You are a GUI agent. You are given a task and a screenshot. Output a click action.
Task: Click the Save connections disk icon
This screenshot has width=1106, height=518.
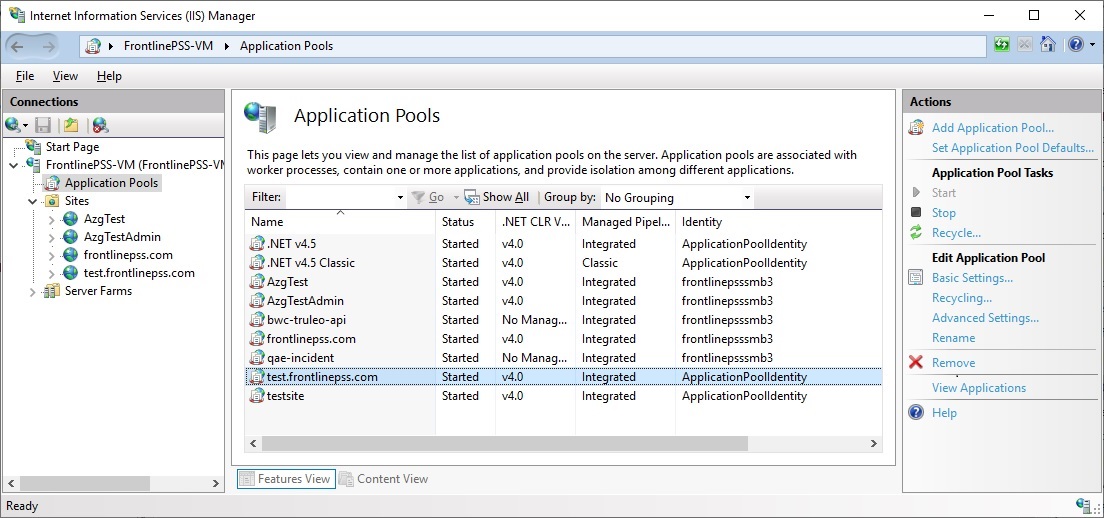[43, 126]
